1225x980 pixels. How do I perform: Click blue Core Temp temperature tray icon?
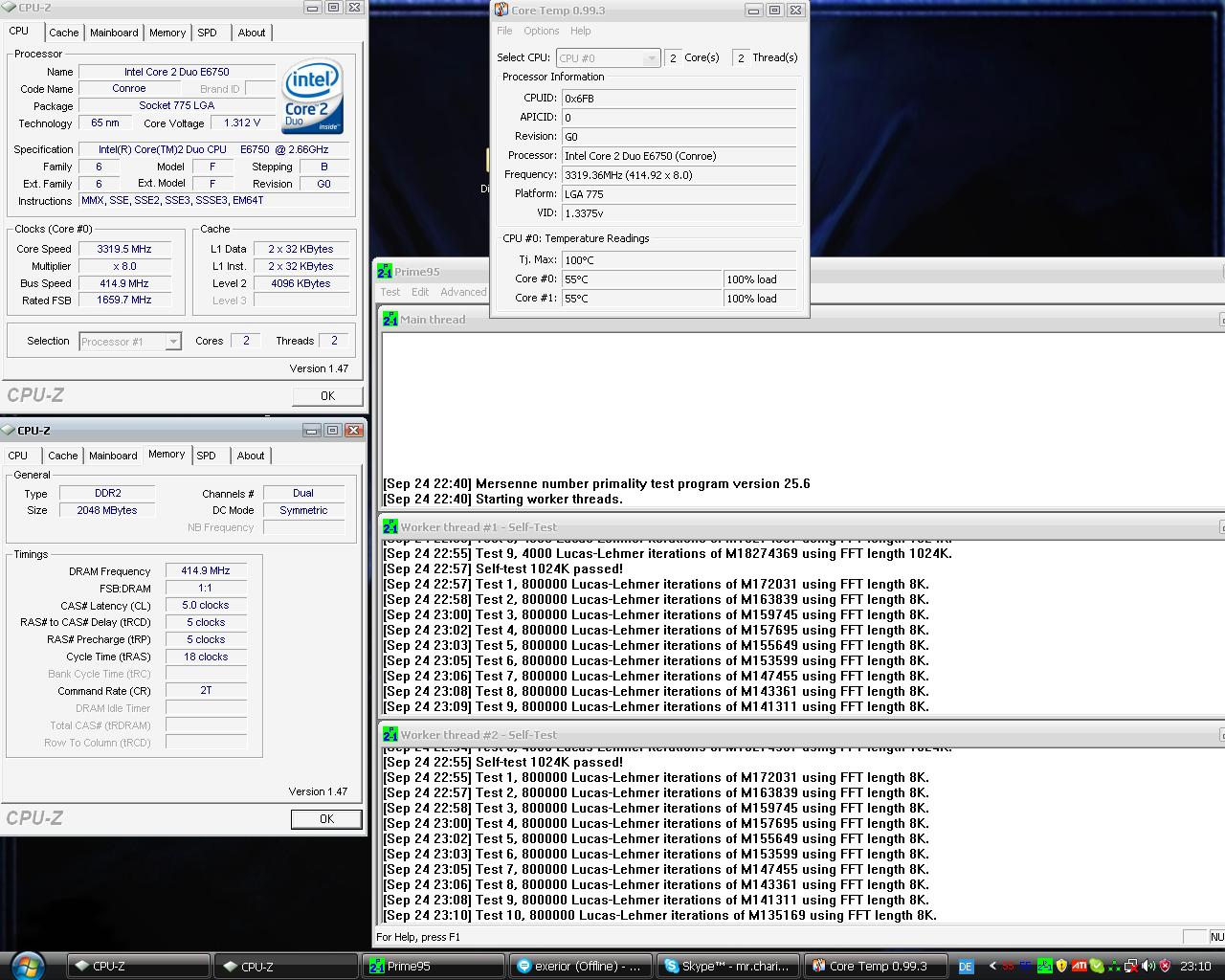(1026, 967)
